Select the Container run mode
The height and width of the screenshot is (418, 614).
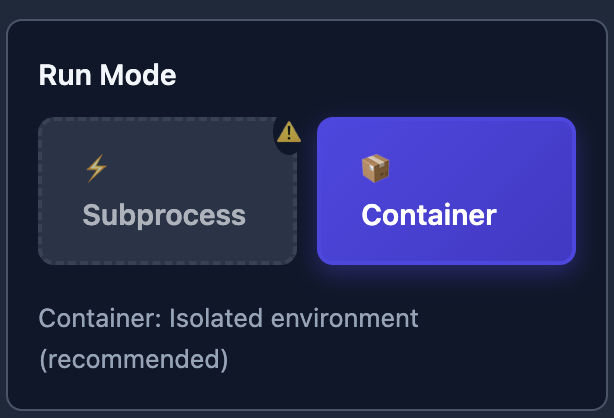click(446, 191)
